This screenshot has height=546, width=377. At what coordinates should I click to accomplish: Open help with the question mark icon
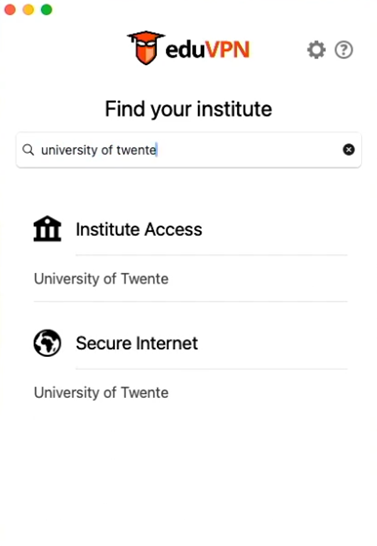[x=344, y=50]
